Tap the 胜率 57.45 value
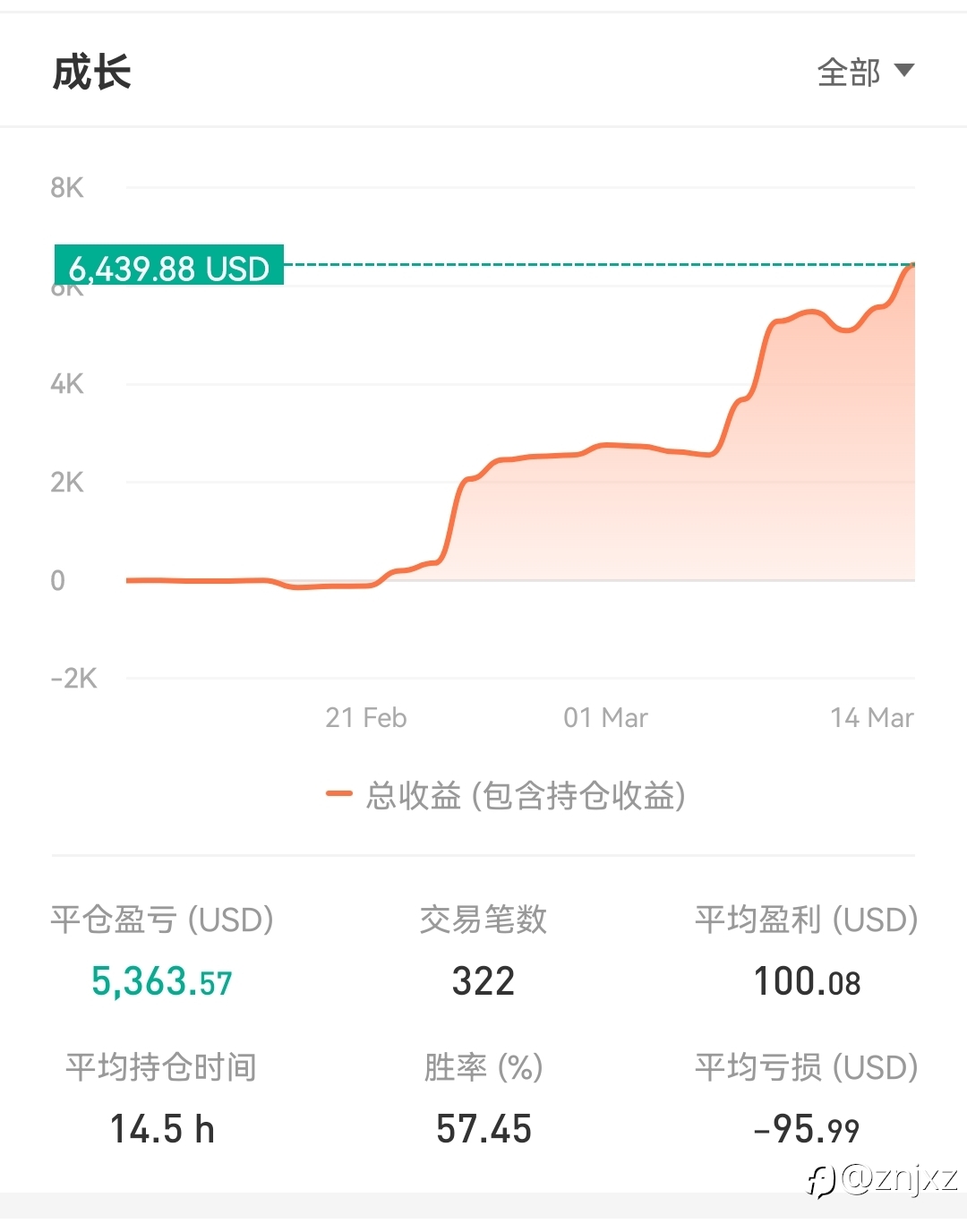 (x=483, y=1129)
